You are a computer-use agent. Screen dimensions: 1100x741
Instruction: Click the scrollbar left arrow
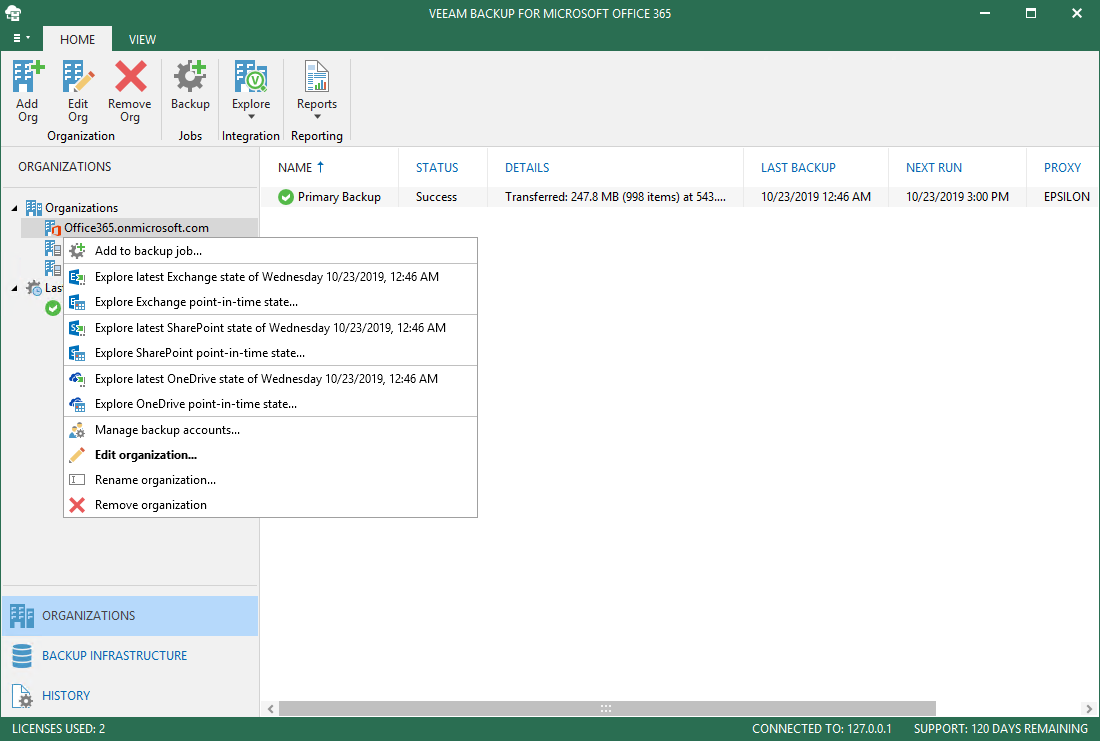click(271, 709)
